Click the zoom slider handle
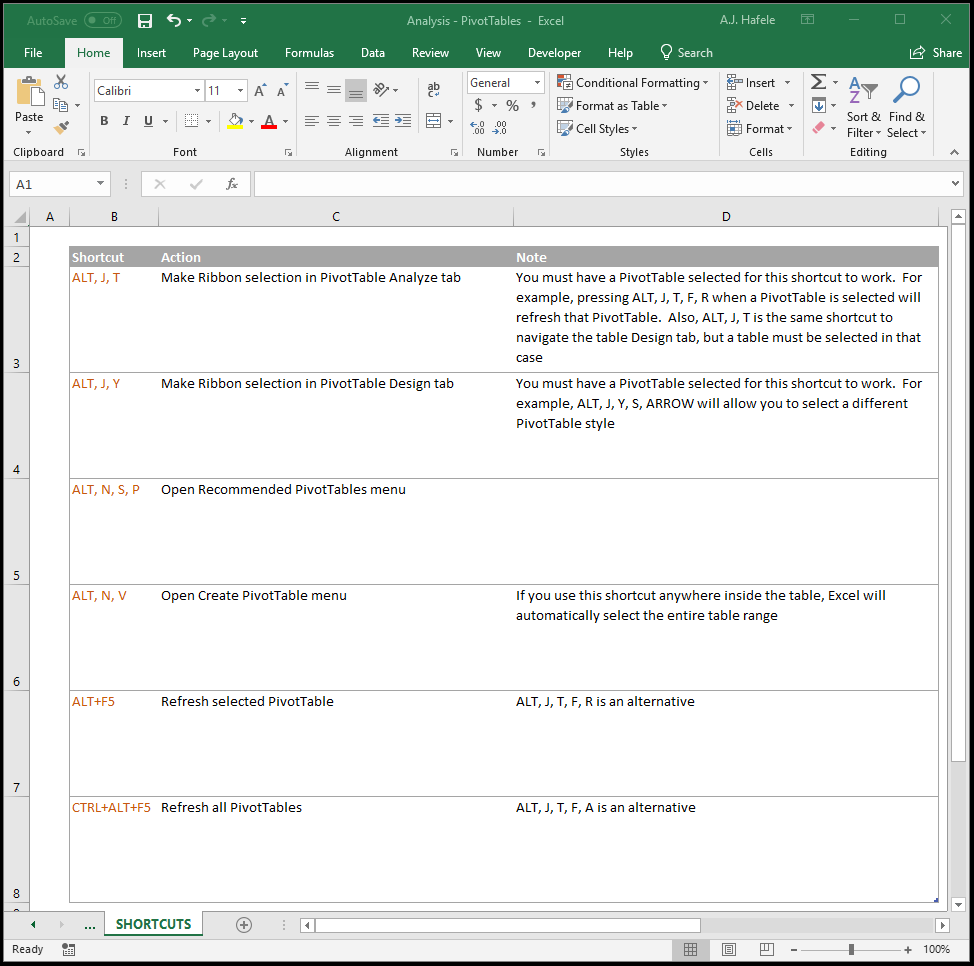Image resolution: width=974 pixels, height=966 pixels. point(851,949)
